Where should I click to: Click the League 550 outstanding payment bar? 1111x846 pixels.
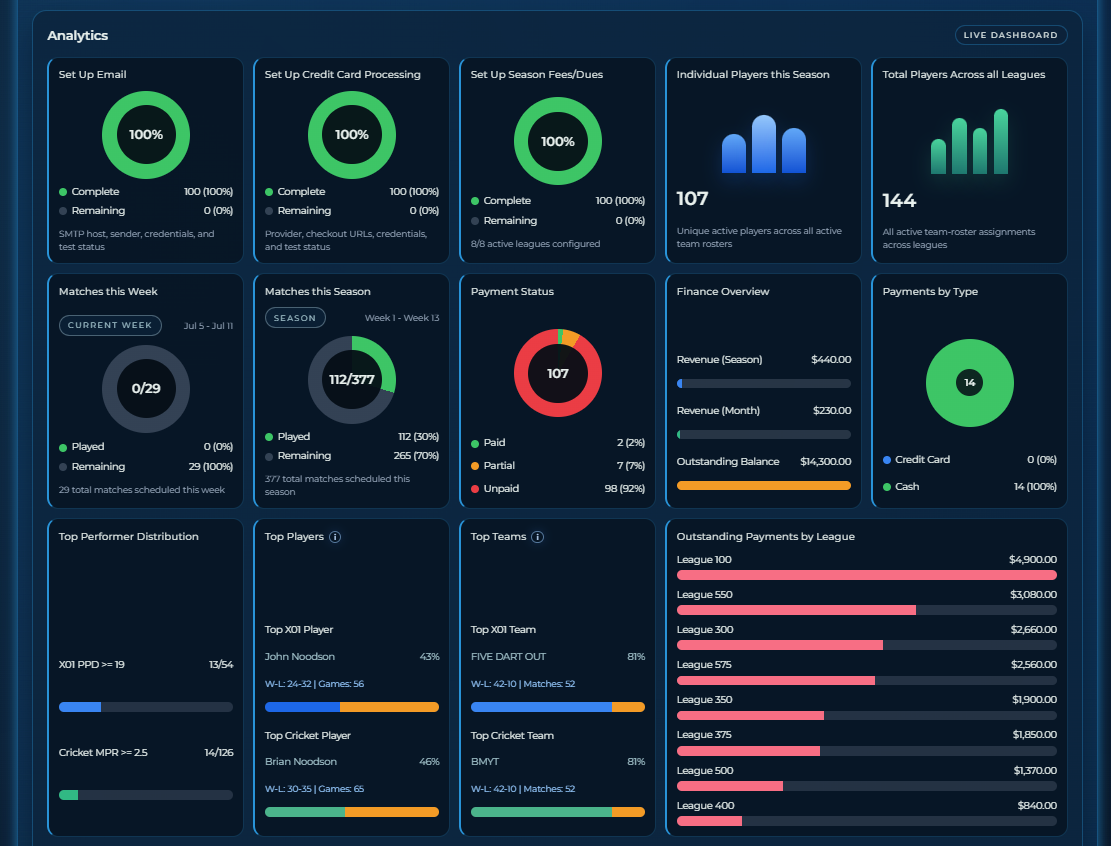coord(867,610)
